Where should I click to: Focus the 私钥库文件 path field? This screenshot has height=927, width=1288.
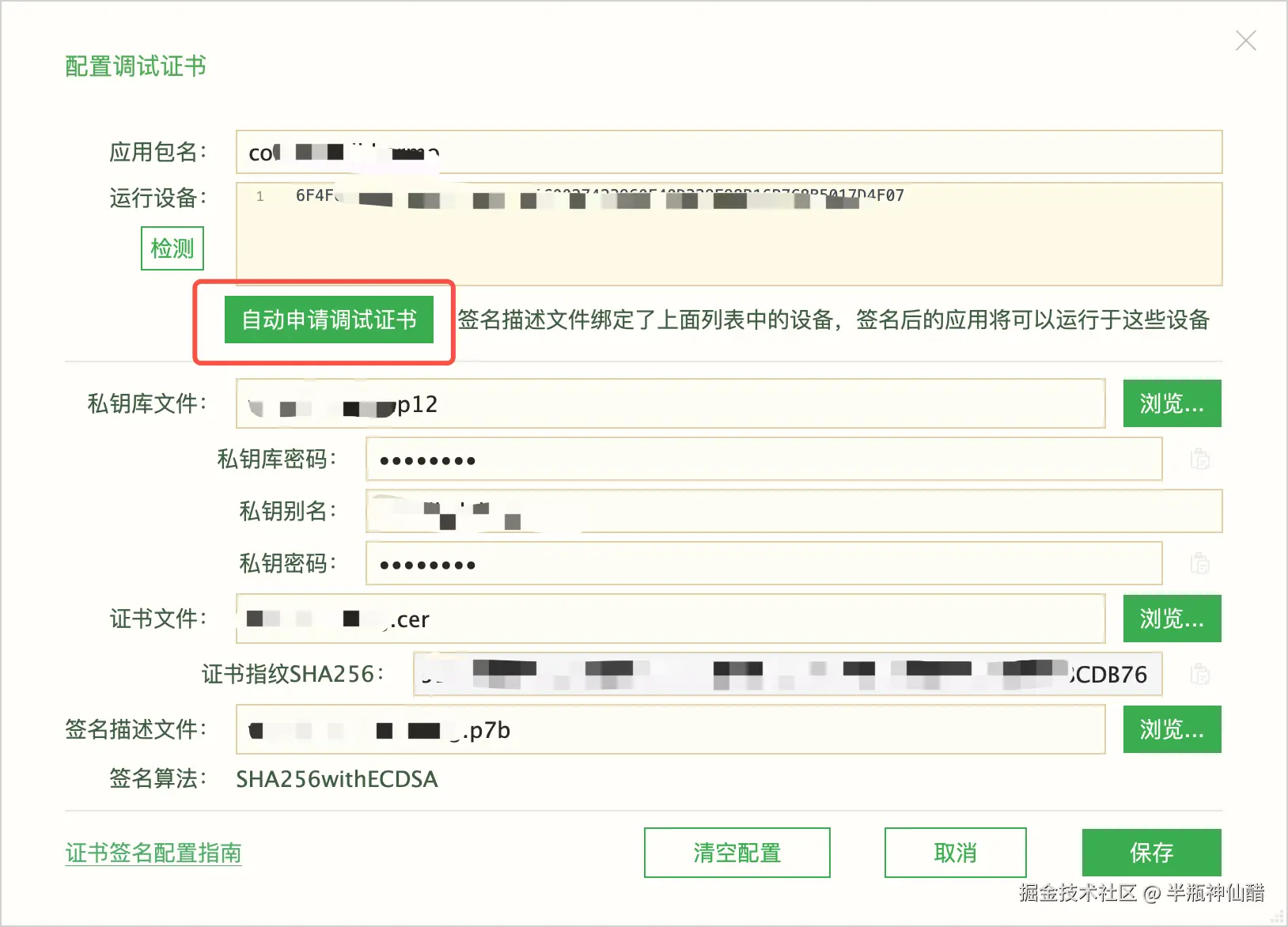click(x=670, y=403)
